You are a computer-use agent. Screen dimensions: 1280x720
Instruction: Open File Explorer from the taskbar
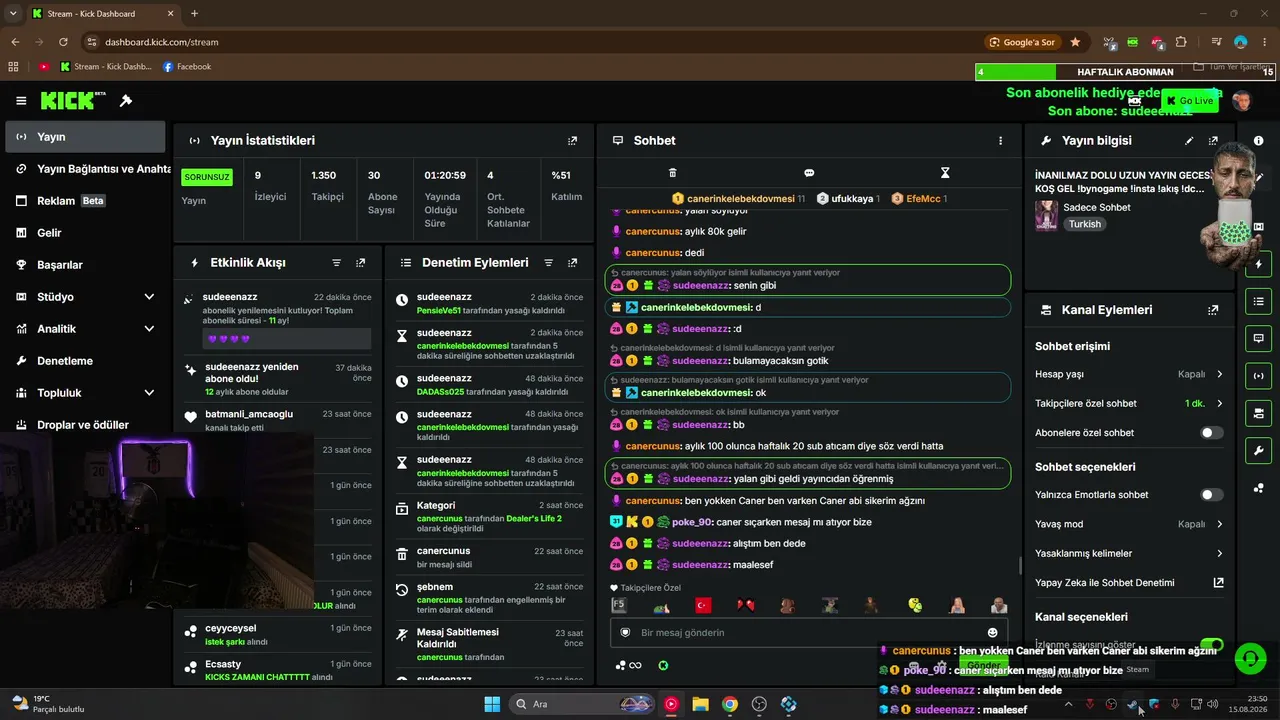(700, 704)
